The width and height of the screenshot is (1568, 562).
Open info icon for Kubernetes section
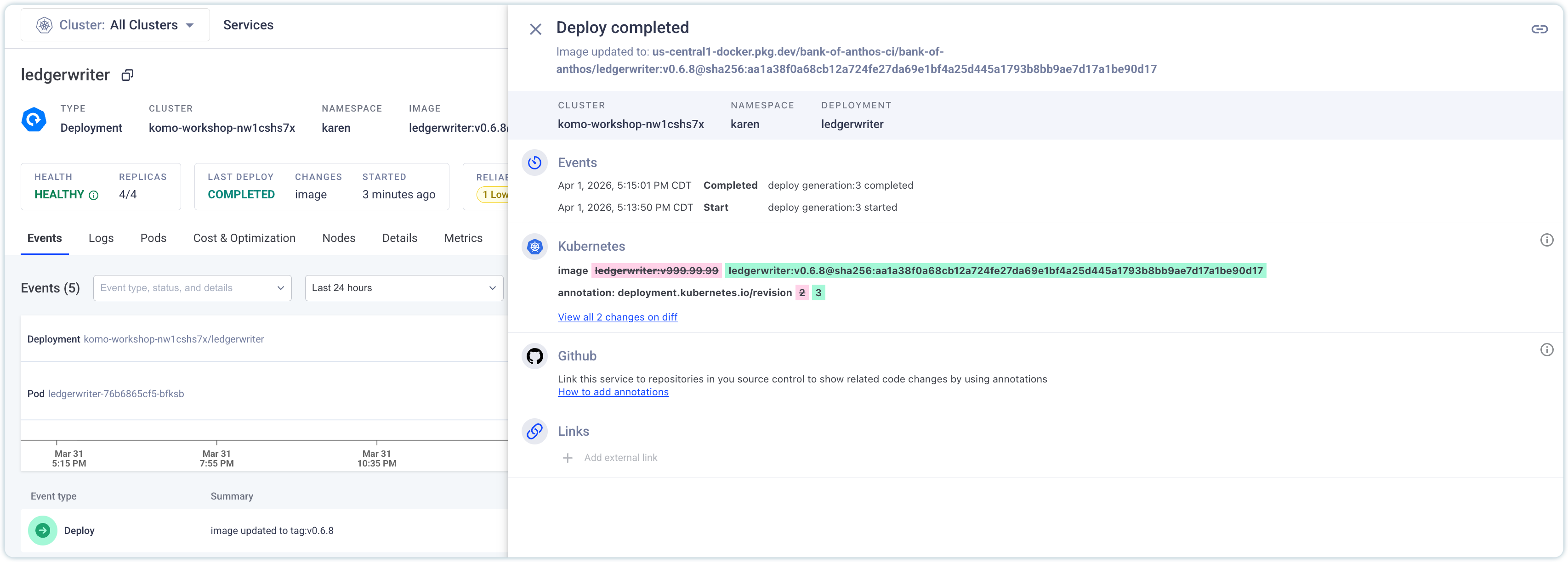[x=1547, y=240]
